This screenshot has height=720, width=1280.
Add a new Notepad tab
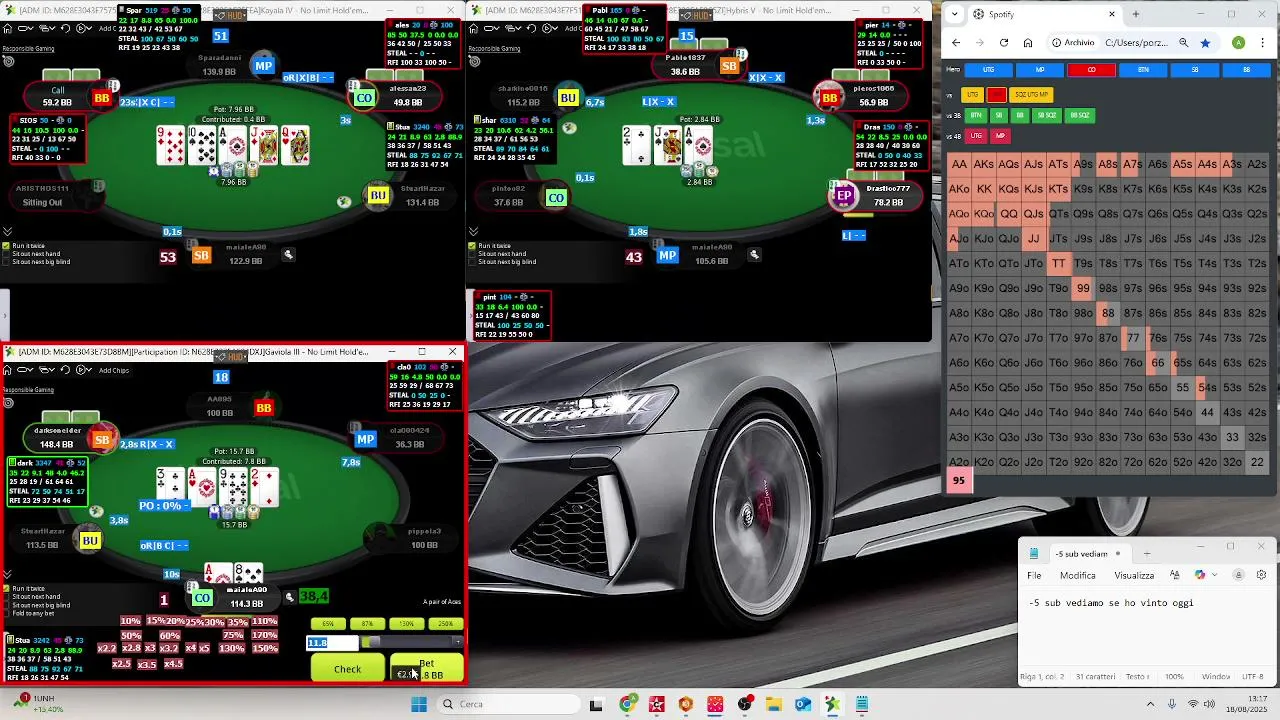(1147, 553)
